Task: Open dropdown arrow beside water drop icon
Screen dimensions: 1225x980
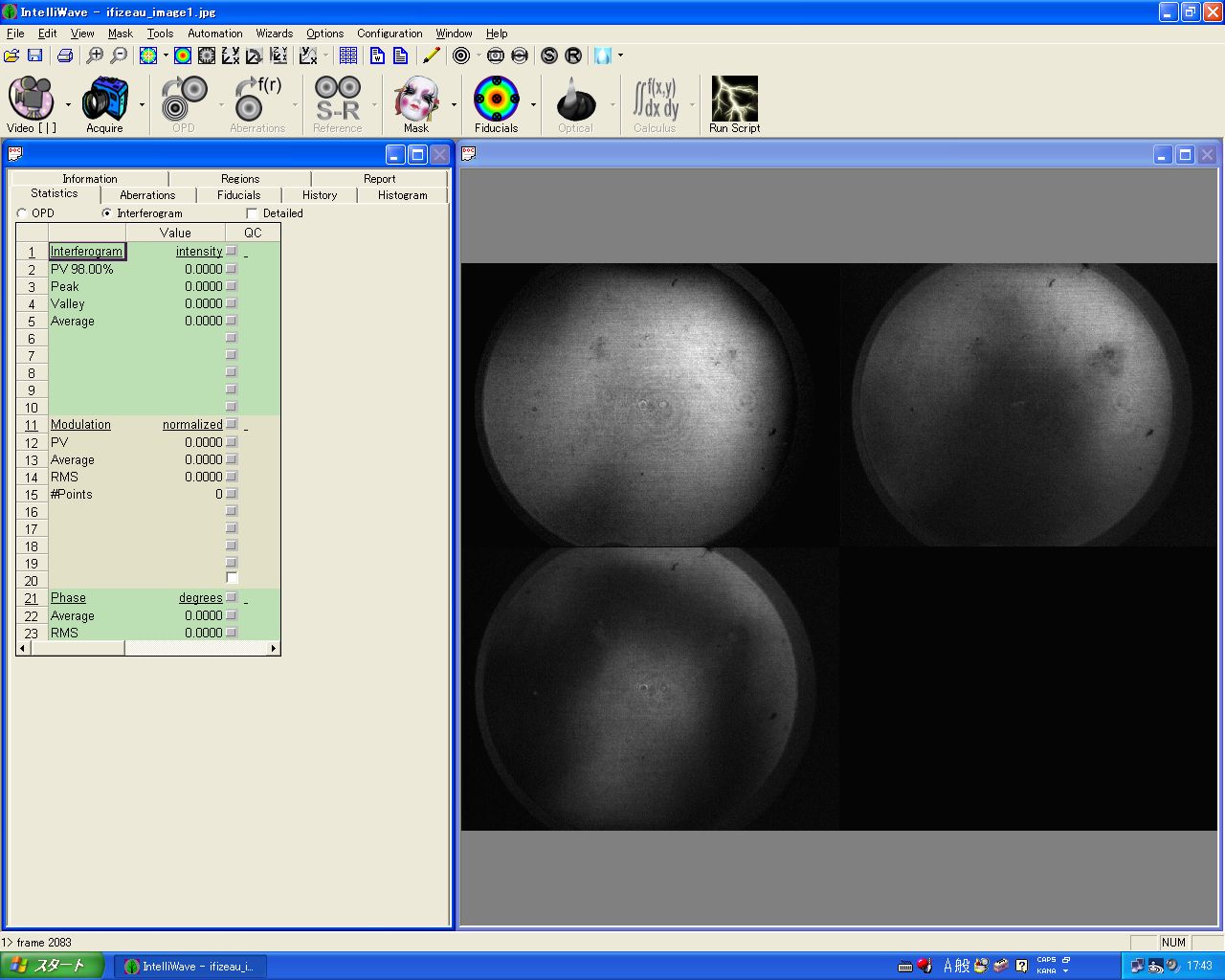Action: point(620,56)
